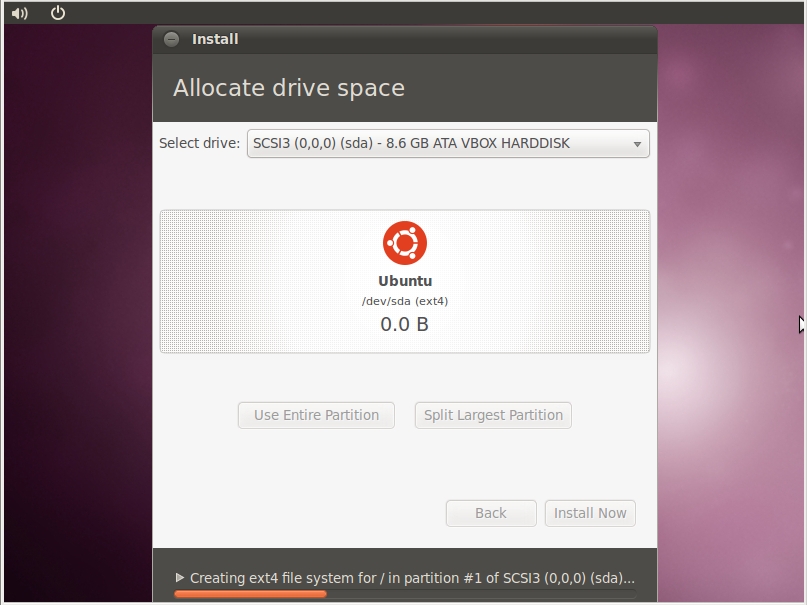The image size is (807, 605).
Task: Click Use Entire Partition button
Action: click(x=316, y=415)
